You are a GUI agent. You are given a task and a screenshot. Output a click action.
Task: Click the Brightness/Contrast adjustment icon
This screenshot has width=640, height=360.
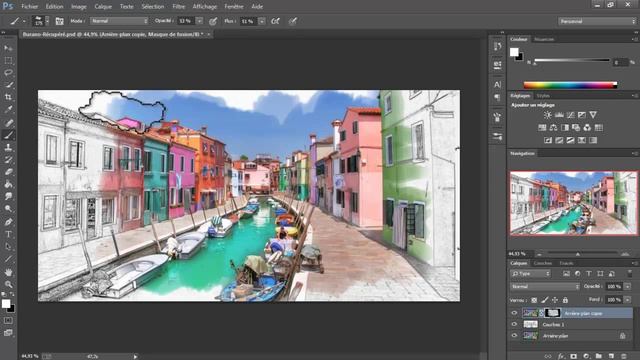[x=547, y=115]
